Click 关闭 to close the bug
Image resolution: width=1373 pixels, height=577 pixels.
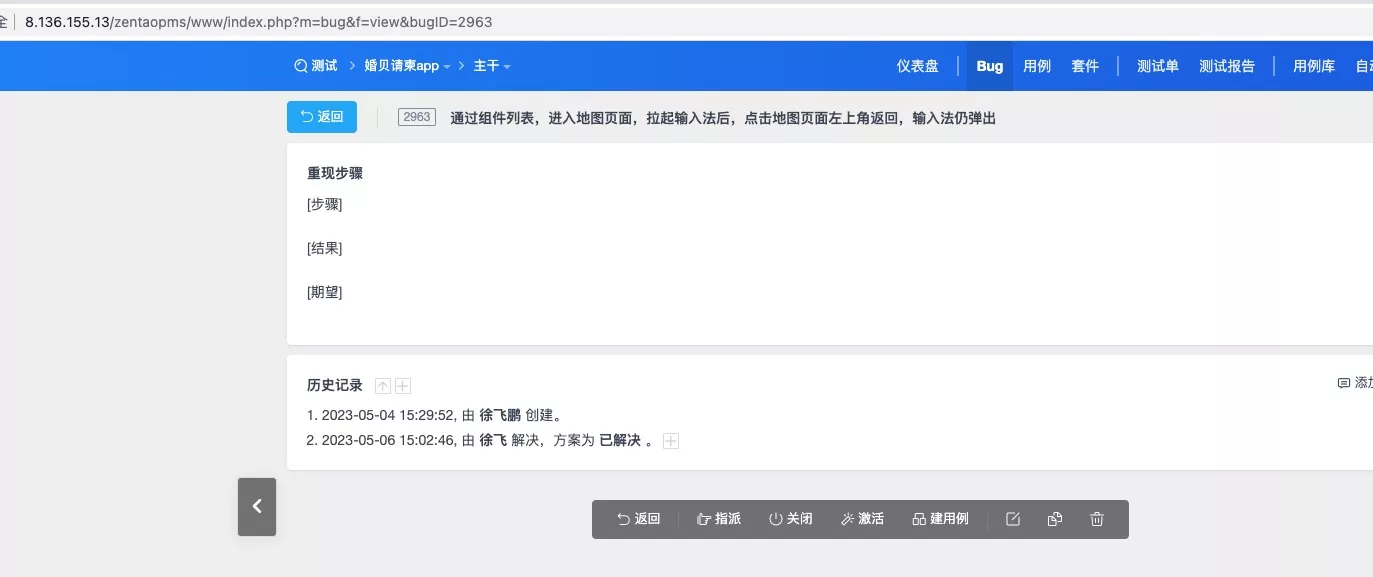tap(791, 519)
